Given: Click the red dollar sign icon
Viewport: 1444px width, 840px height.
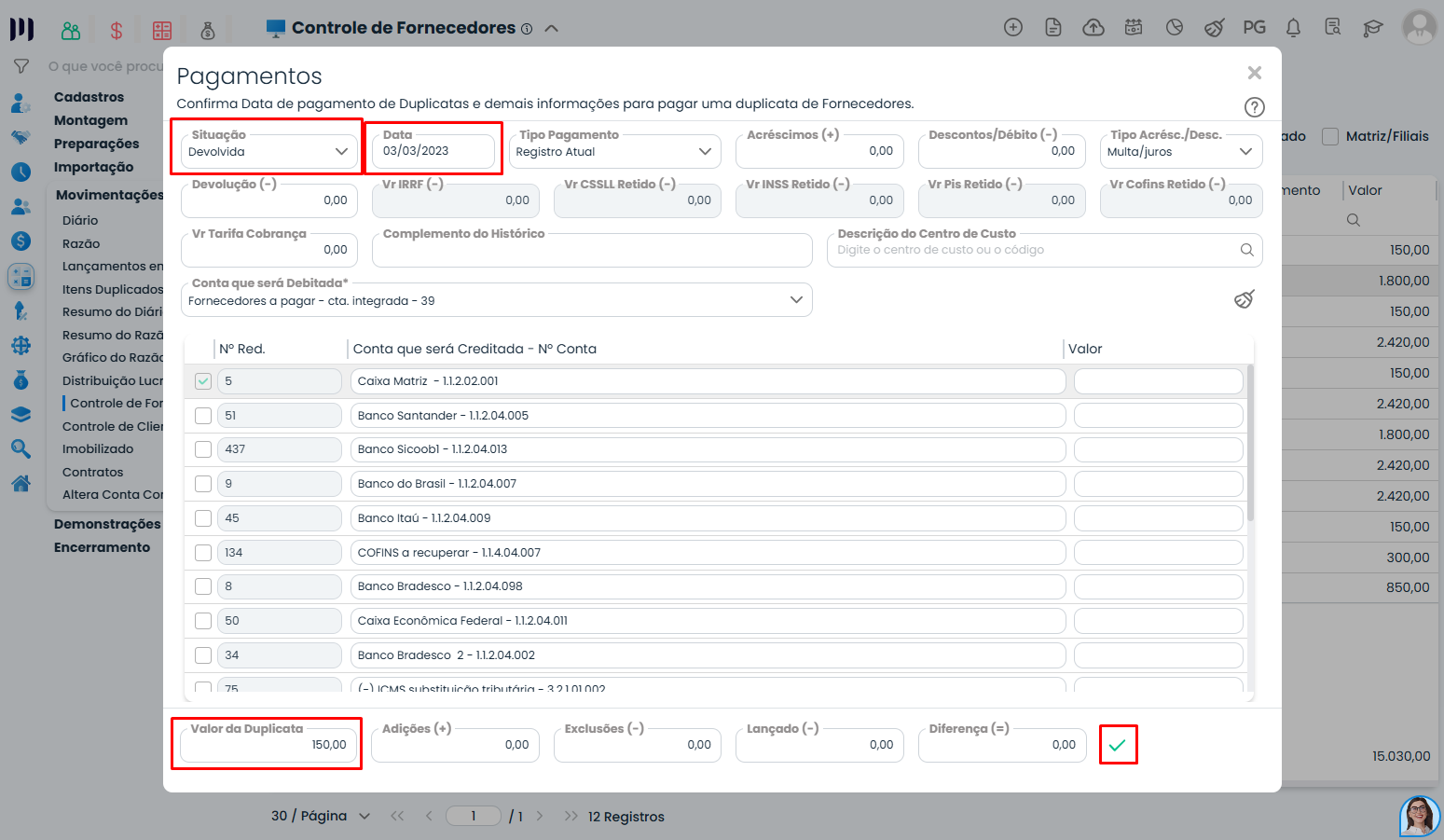Looking at the screenshot, I should pyautogui.click(x=117, y=31).
